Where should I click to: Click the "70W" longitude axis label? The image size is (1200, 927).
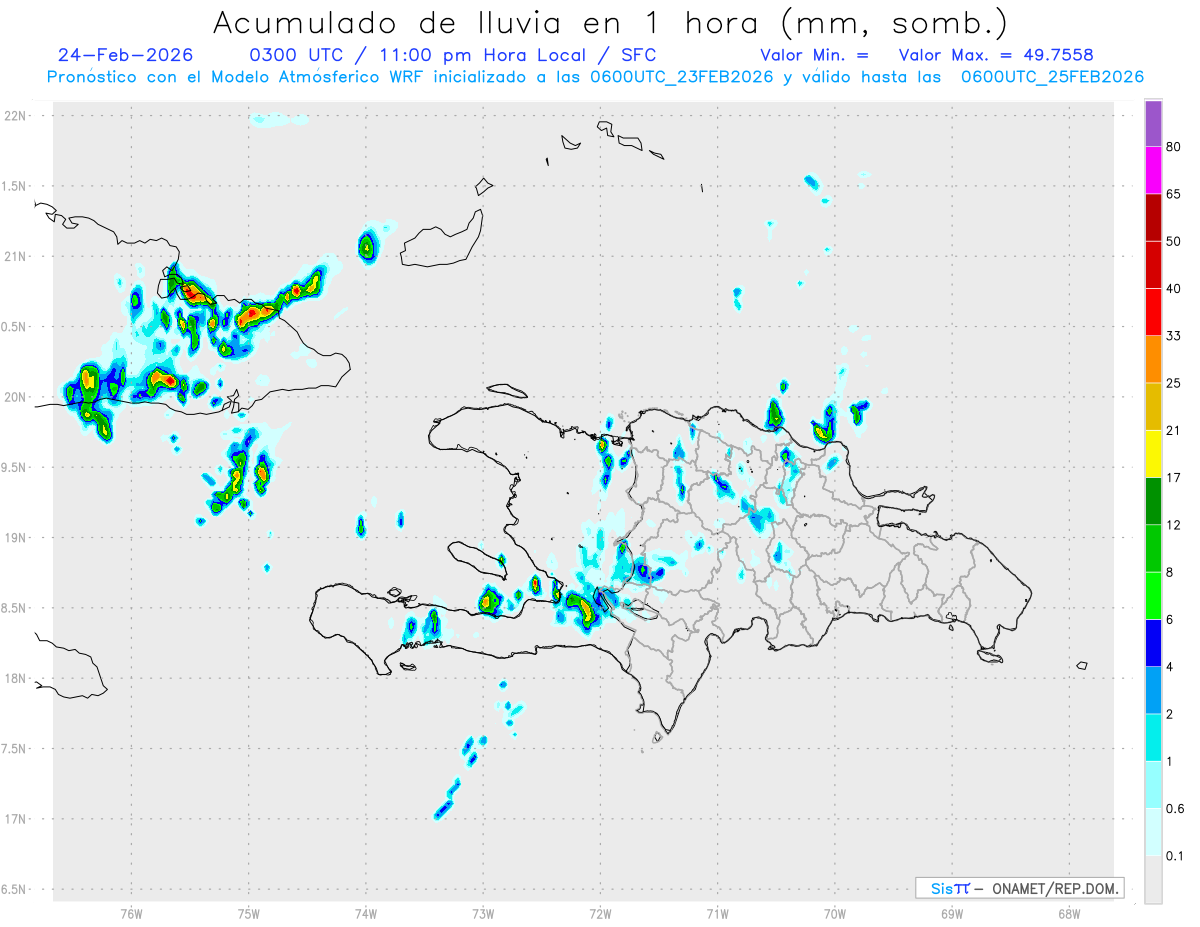coord(835,913)
